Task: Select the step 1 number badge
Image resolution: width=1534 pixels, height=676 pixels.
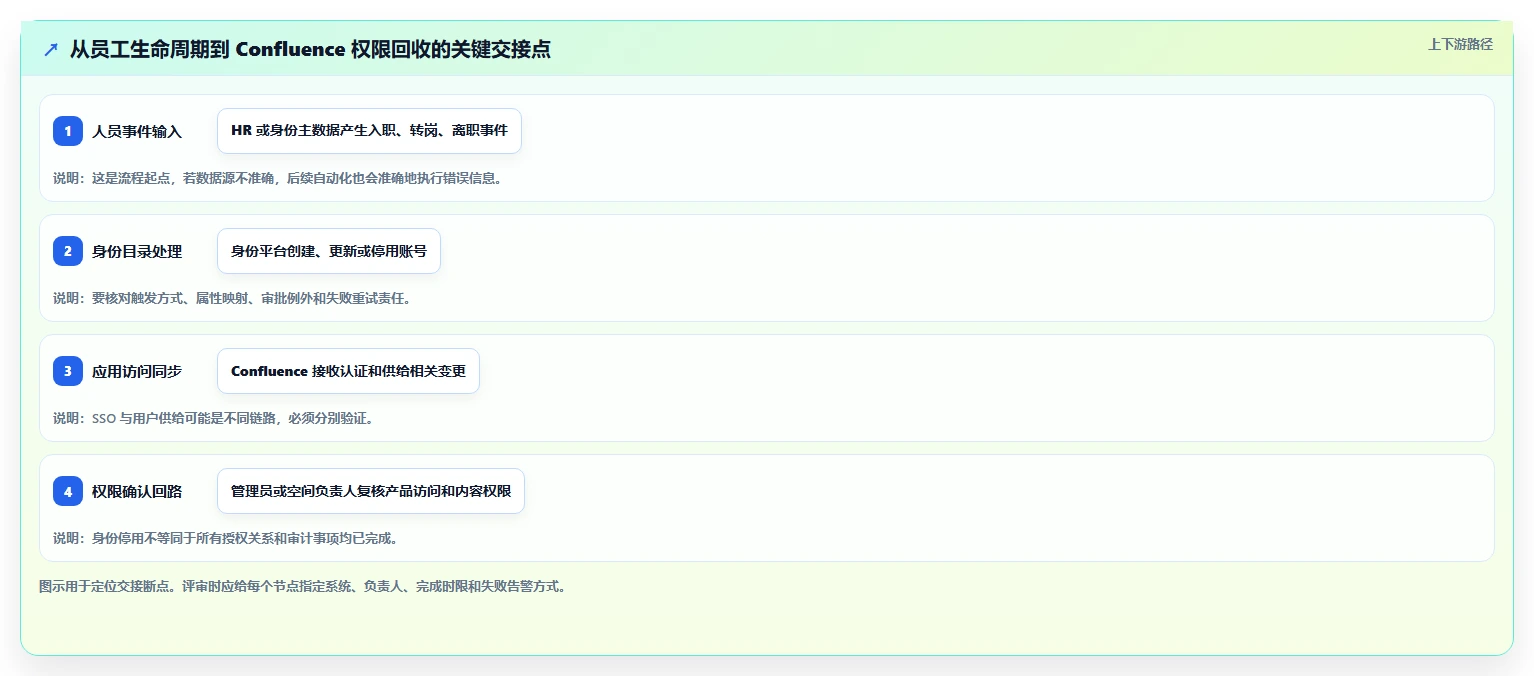Action: (68, 131)
